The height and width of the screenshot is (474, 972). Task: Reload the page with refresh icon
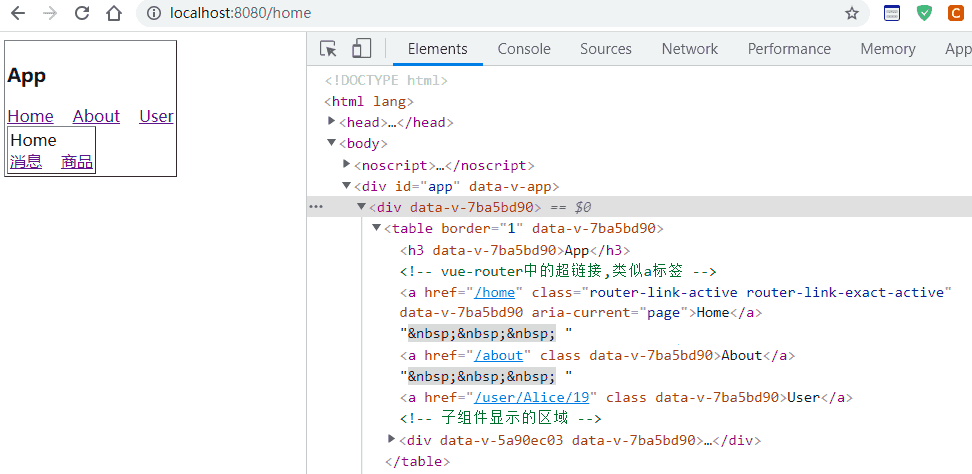pos(81,13)
